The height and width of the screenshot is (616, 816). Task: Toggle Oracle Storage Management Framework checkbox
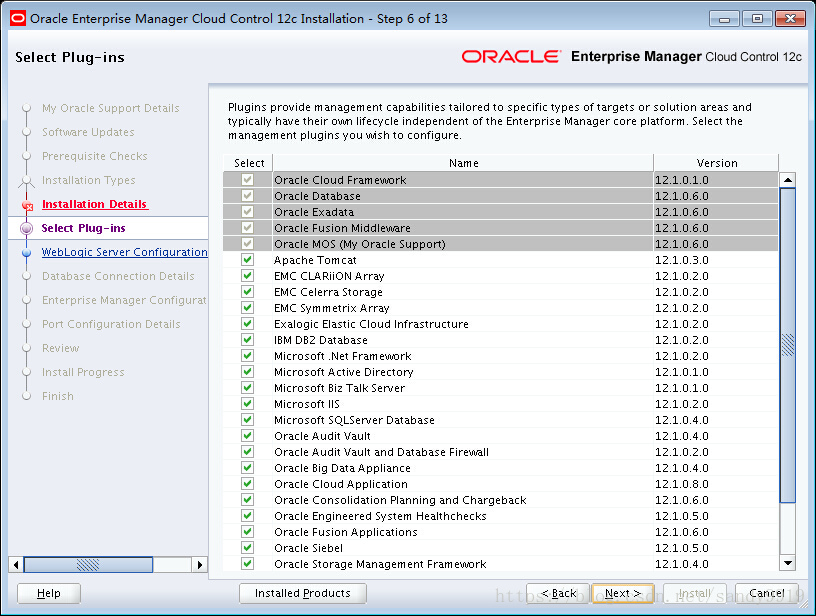point(248,564)
